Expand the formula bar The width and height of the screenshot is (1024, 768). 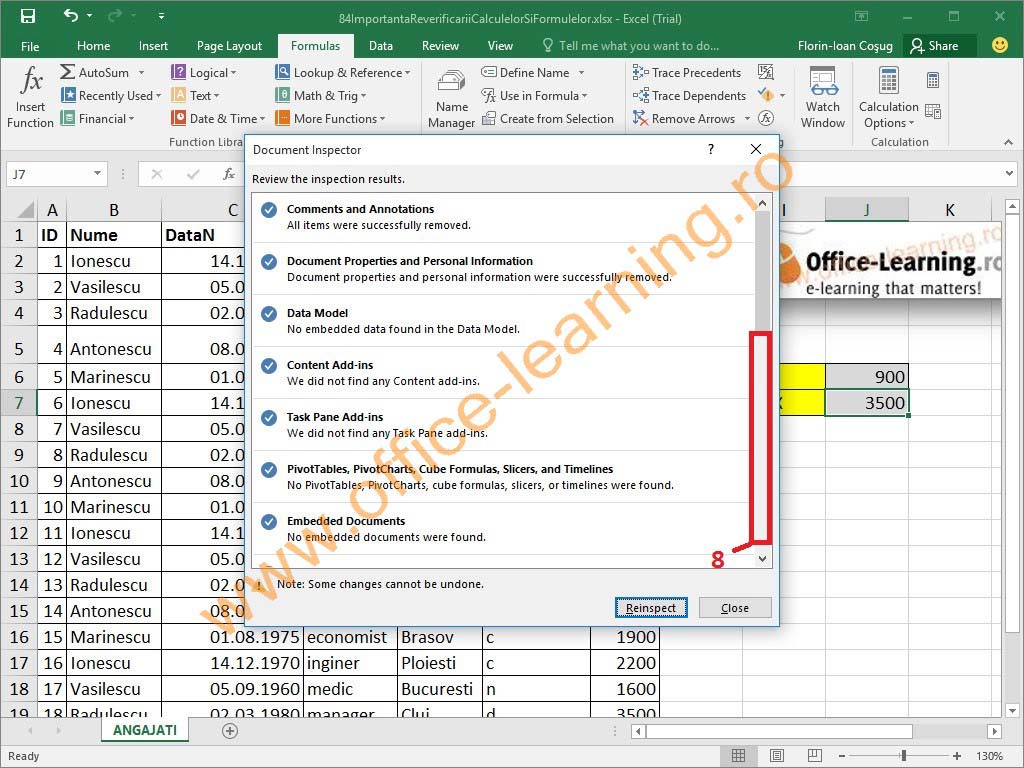click(1010, 174)
